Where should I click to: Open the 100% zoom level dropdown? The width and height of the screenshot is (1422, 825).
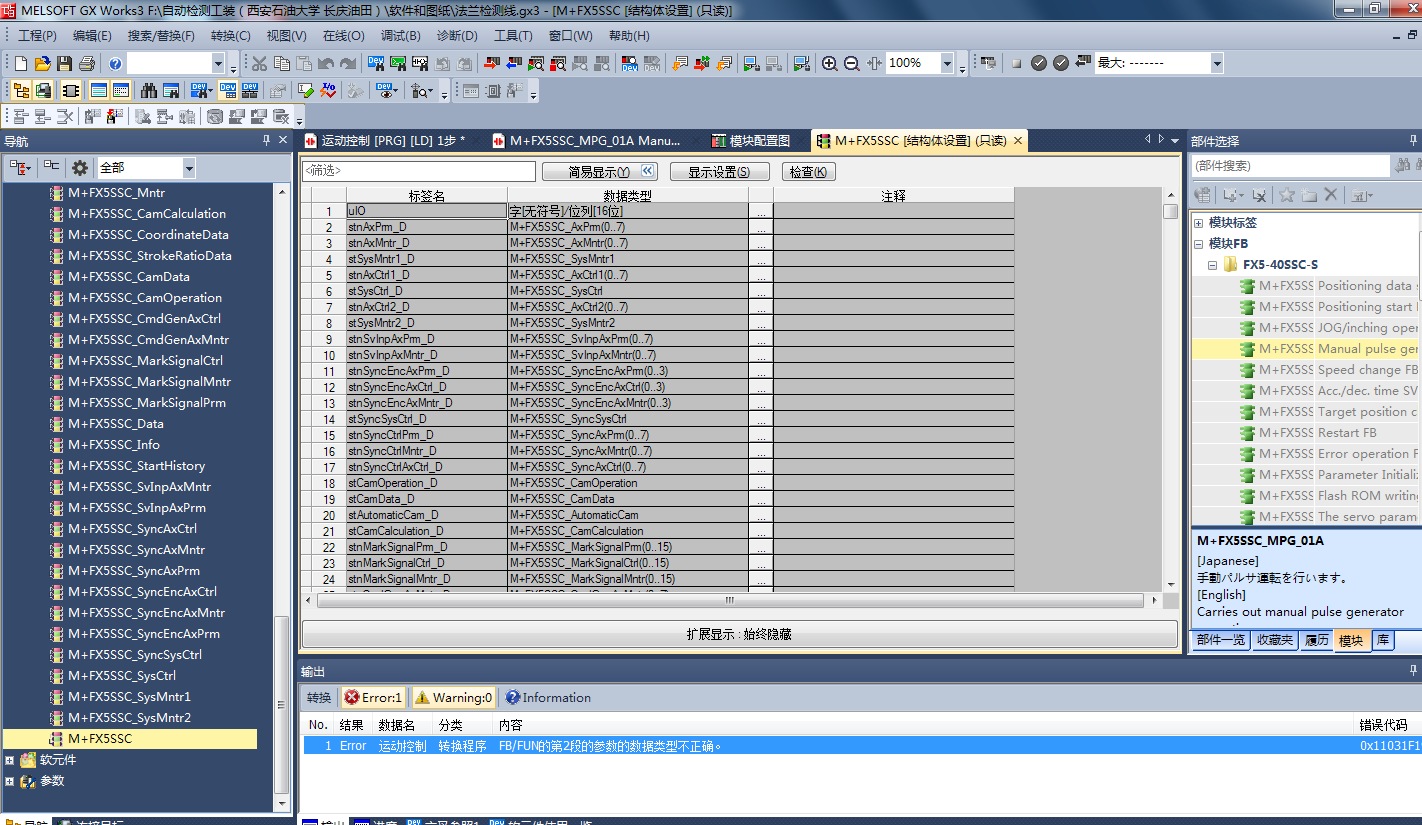click(947, 63)
